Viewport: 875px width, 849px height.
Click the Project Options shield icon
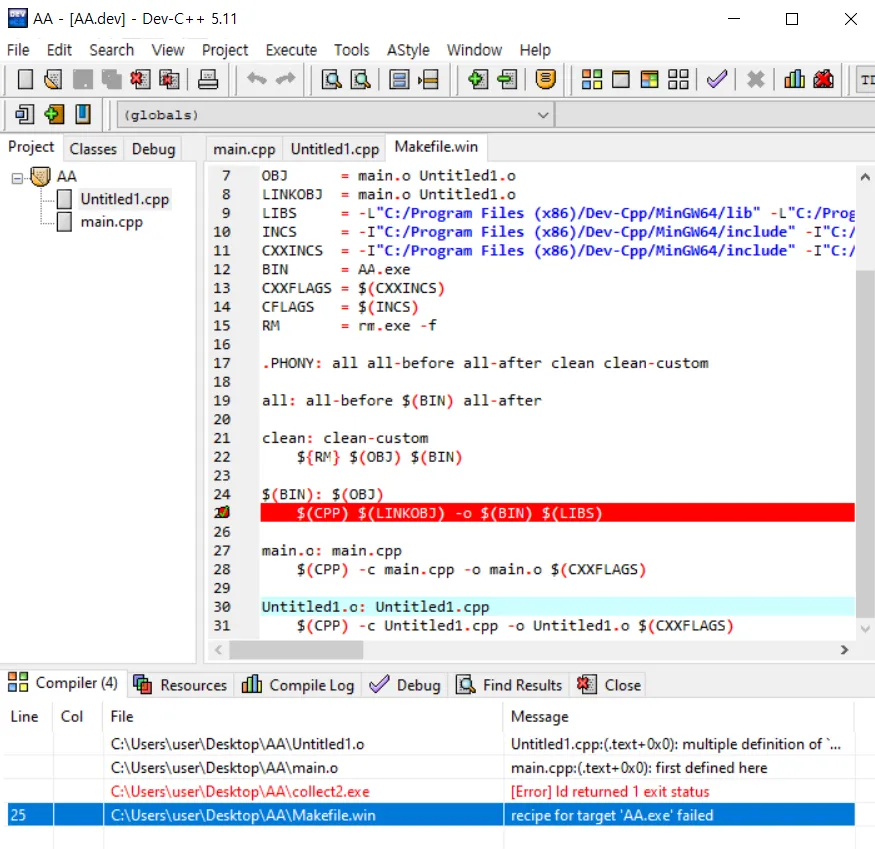click(545, 79)
